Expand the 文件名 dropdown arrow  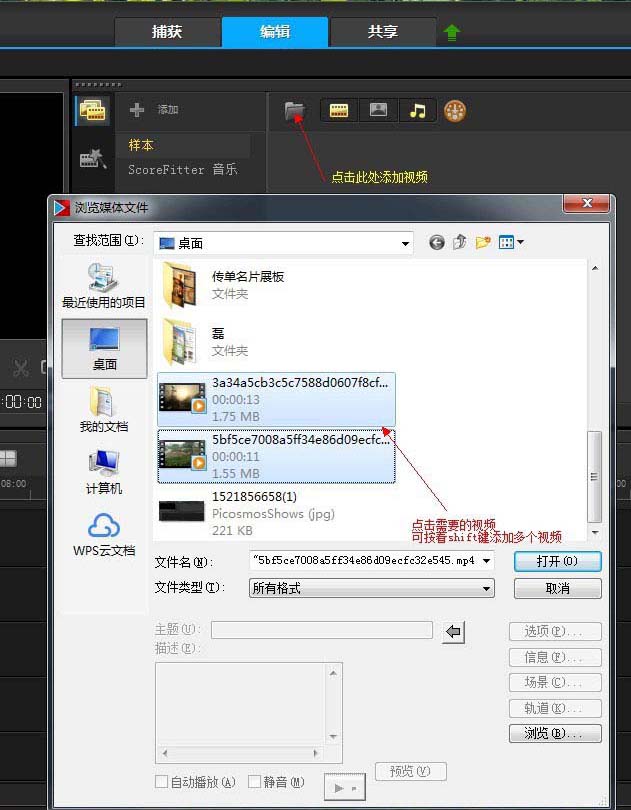tap(486, 561)
